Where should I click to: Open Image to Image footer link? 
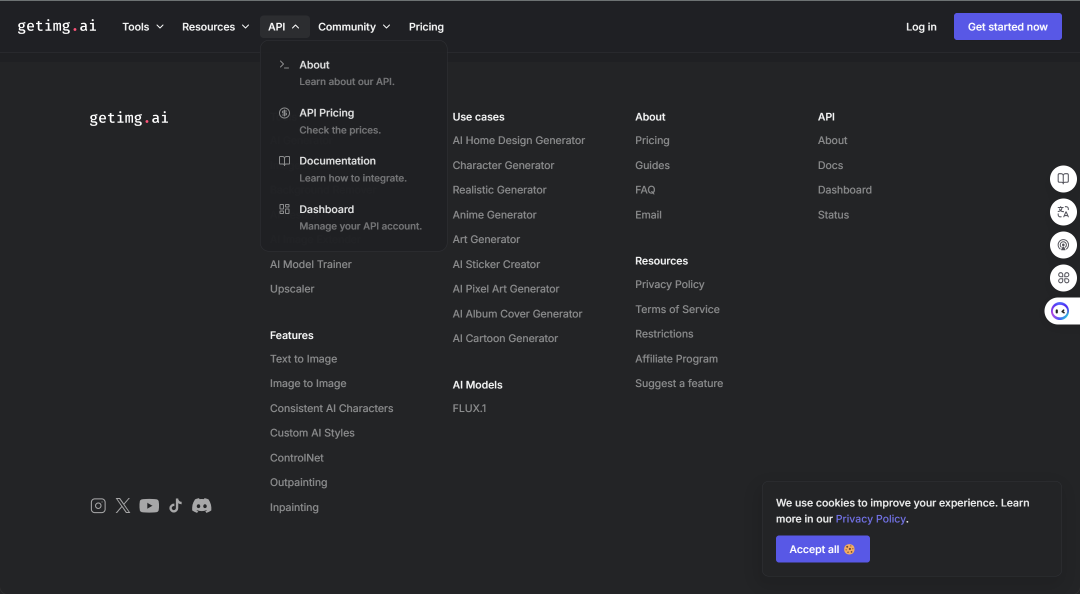pos(308,384)
